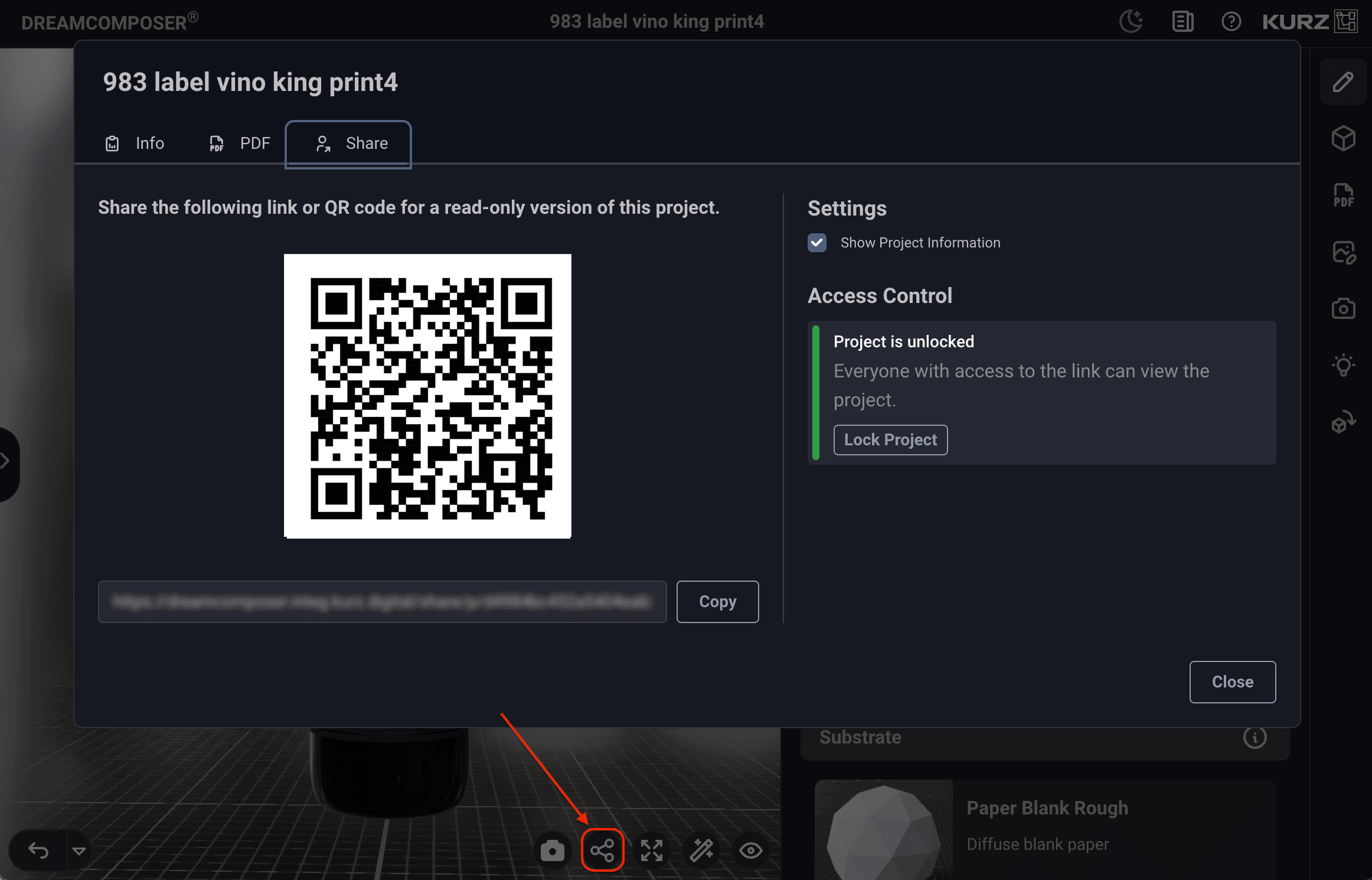Click the share link URL field

(x=382, y=602)
